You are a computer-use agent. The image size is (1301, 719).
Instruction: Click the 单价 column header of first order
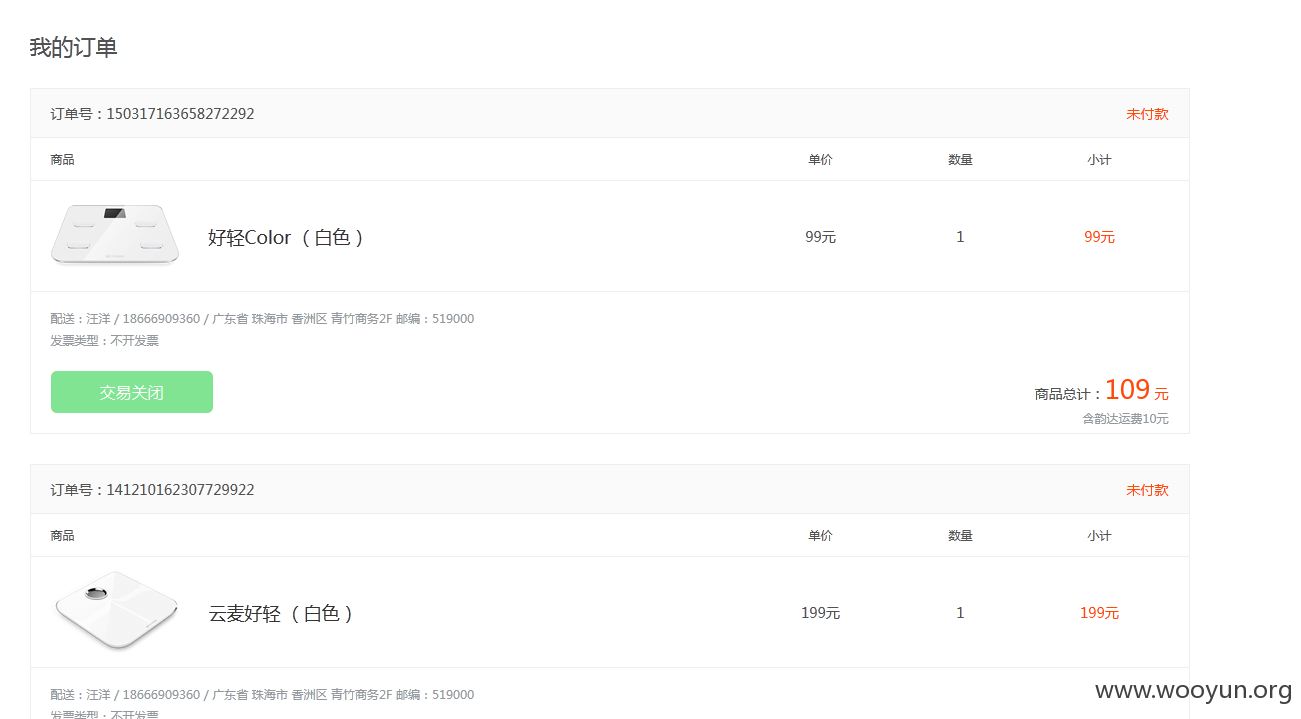pos(820,160)
